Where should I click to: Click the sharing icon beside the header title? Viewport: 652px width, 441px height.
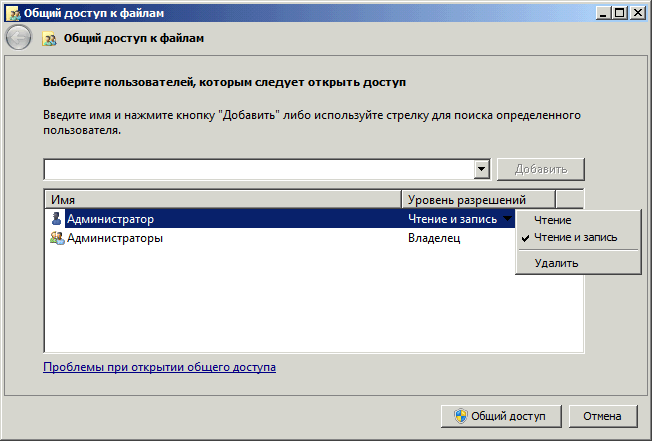click(49, 39)
